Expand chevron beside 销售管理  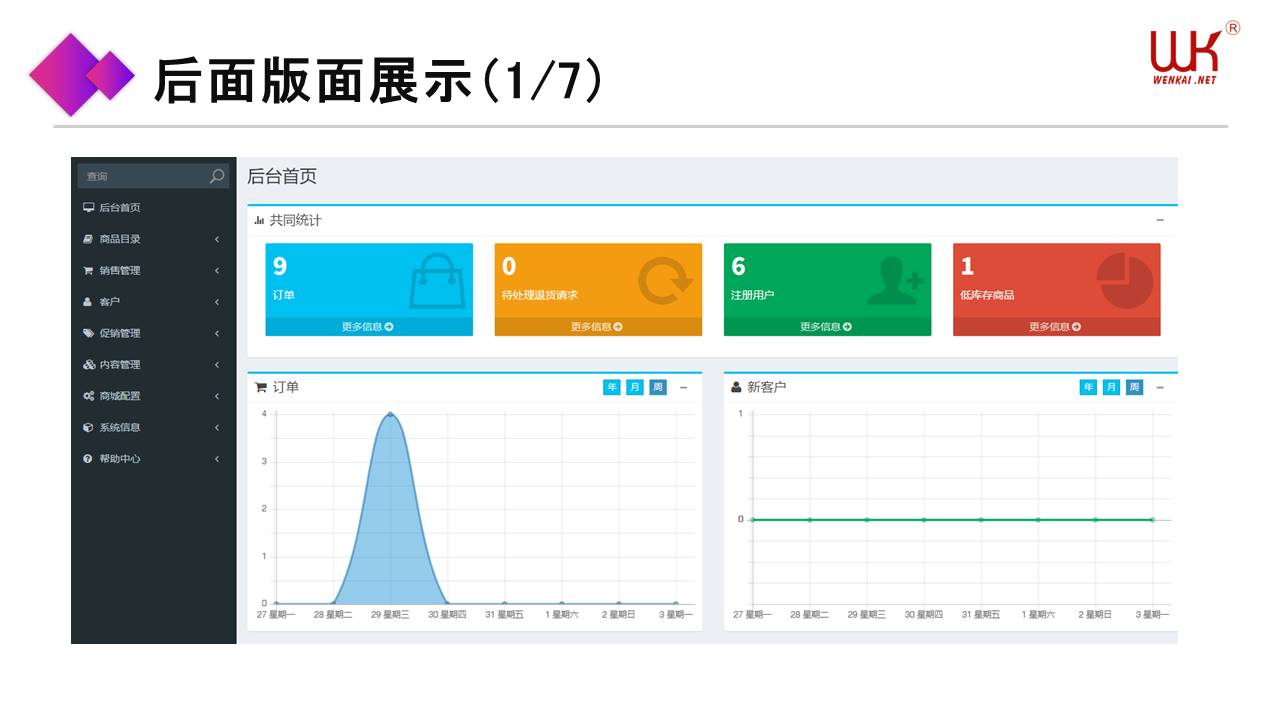[x=217, y=271]
